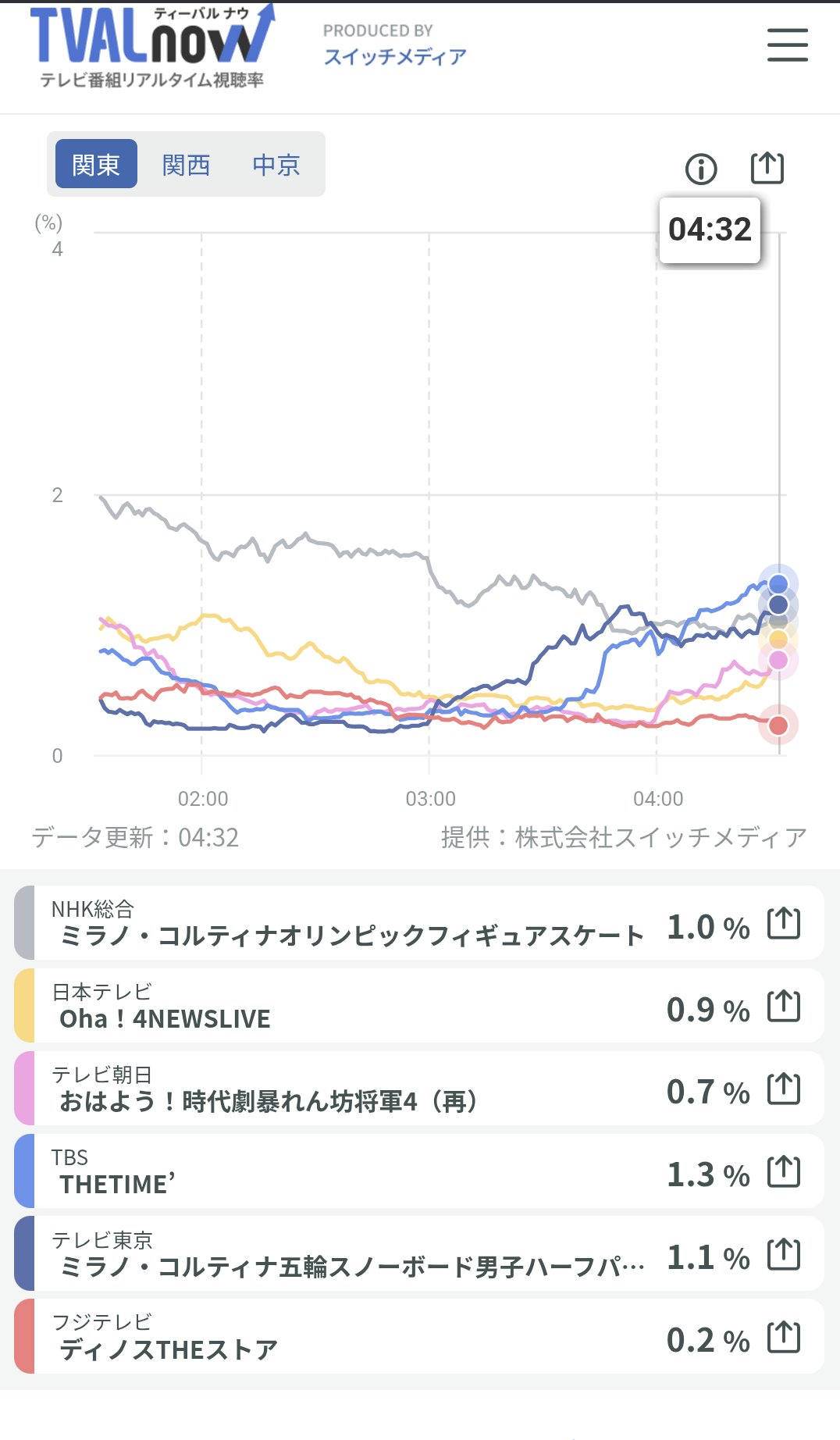Click the フジテレビ red data point
The image size is (840, 1440).
coord(778,725)
